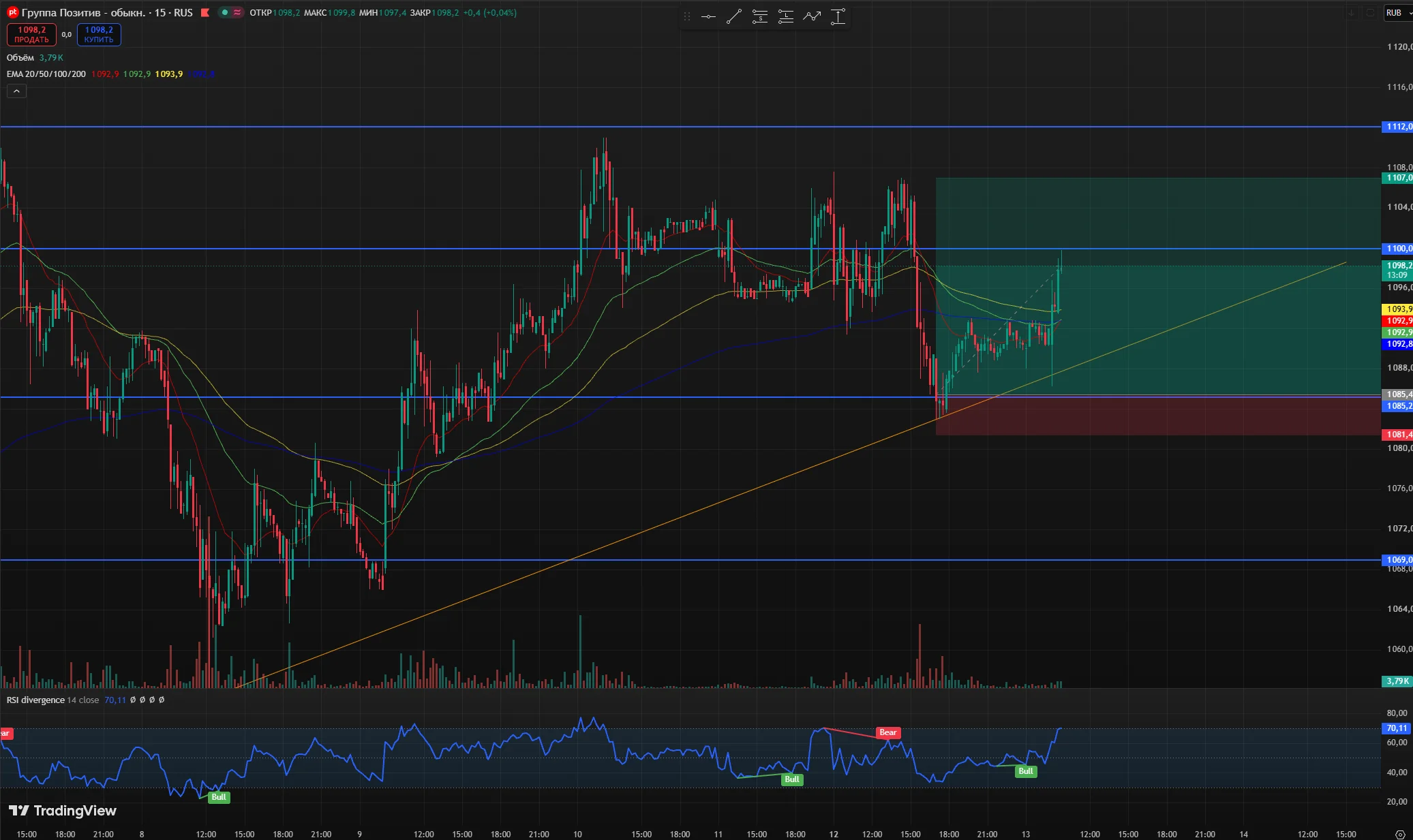Image resolution: width=1413 pixels, height=840 pixels.
Task: Click the 1069,0 horizontal line price label
Action: [1397, 560]
